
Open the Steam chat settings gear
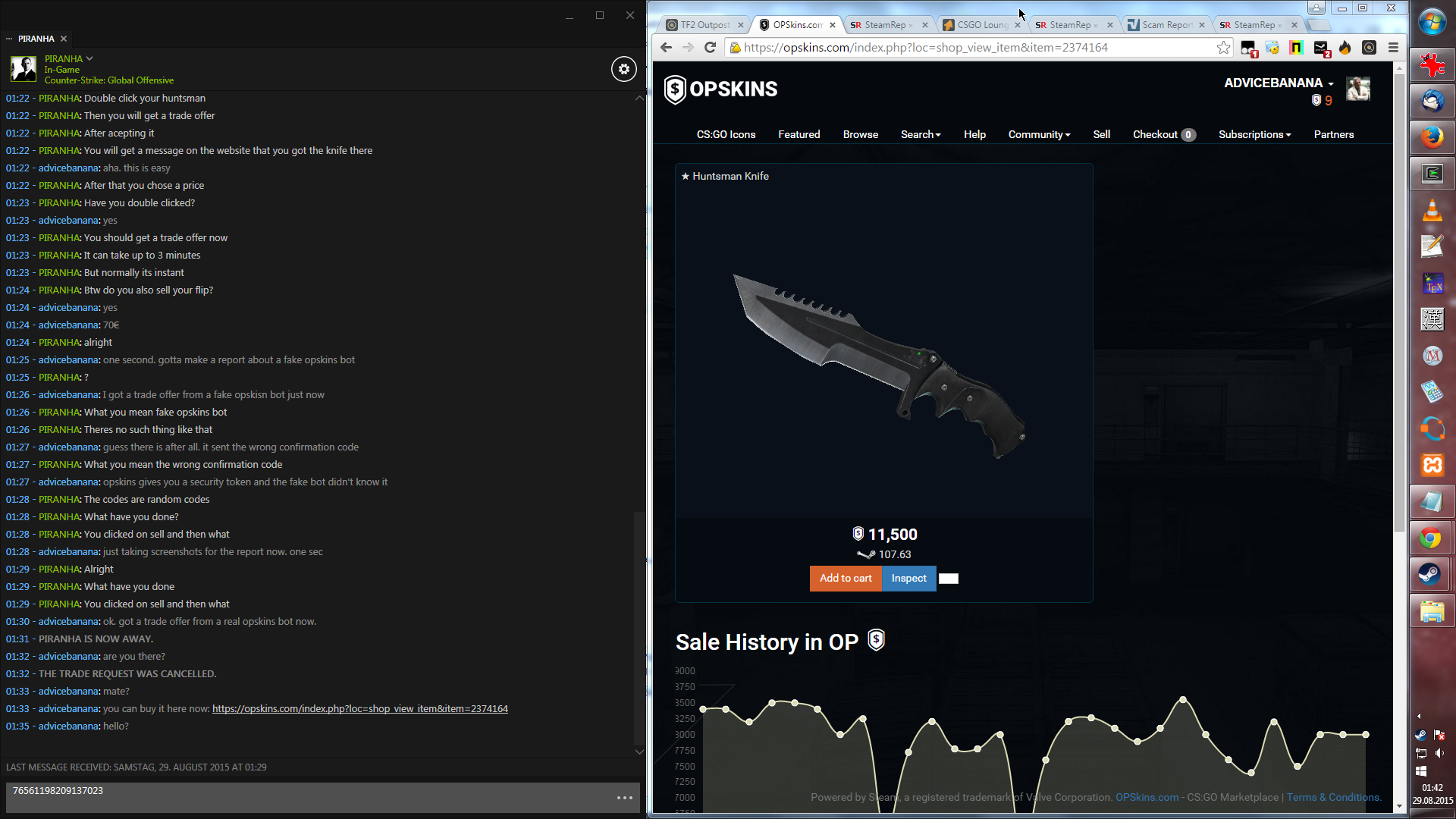point(623,69)
